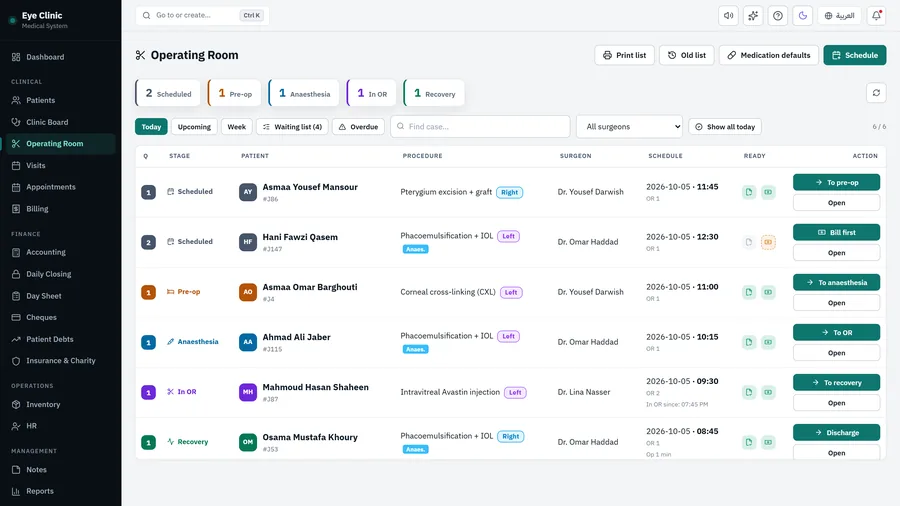Click payment ready icon for Asmaa Omar Barghouti
This screenshot has height=506, width=900.
click(768, 292)
